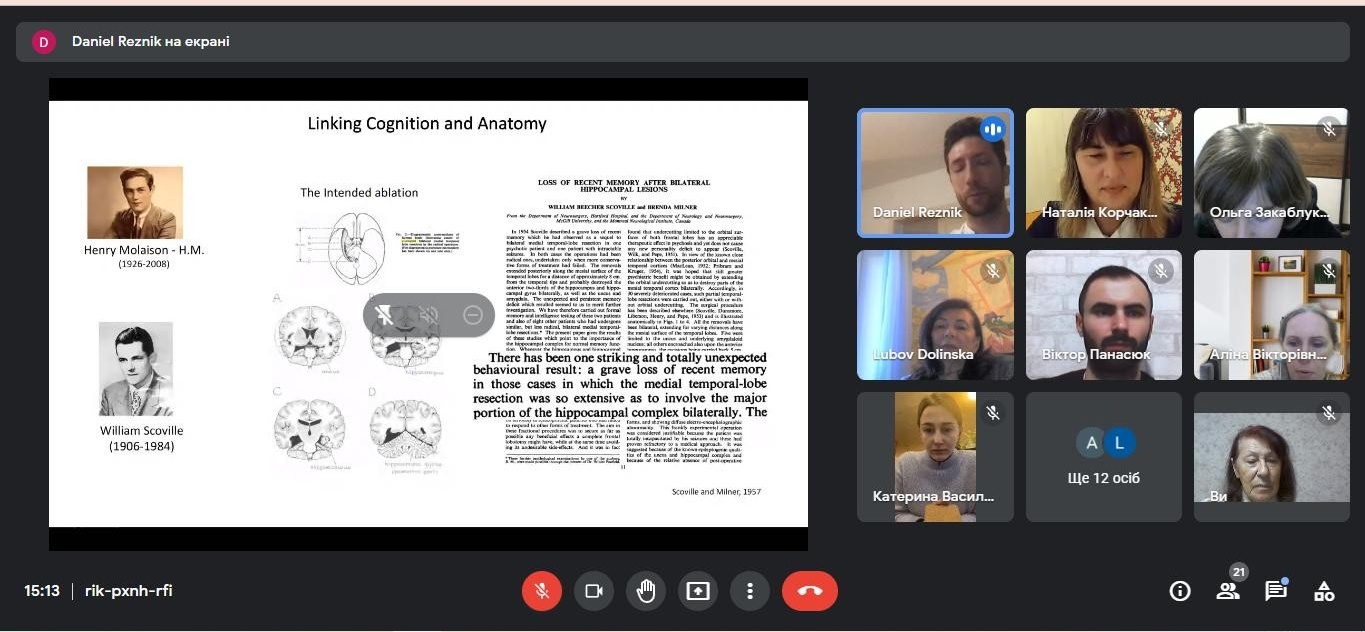Click the meeting code rik-pxnh-rfi
Screen dimensions: 1365x632
129,591
